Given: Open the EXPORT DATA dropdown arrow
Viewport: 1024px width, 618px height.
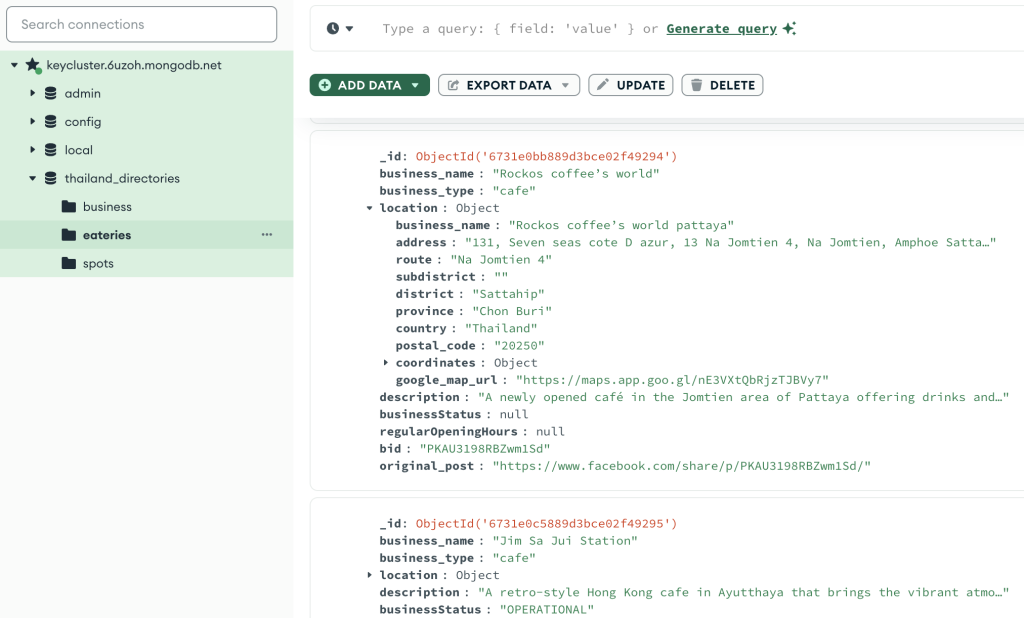Looking at the screenshot, I should (566, 85).
